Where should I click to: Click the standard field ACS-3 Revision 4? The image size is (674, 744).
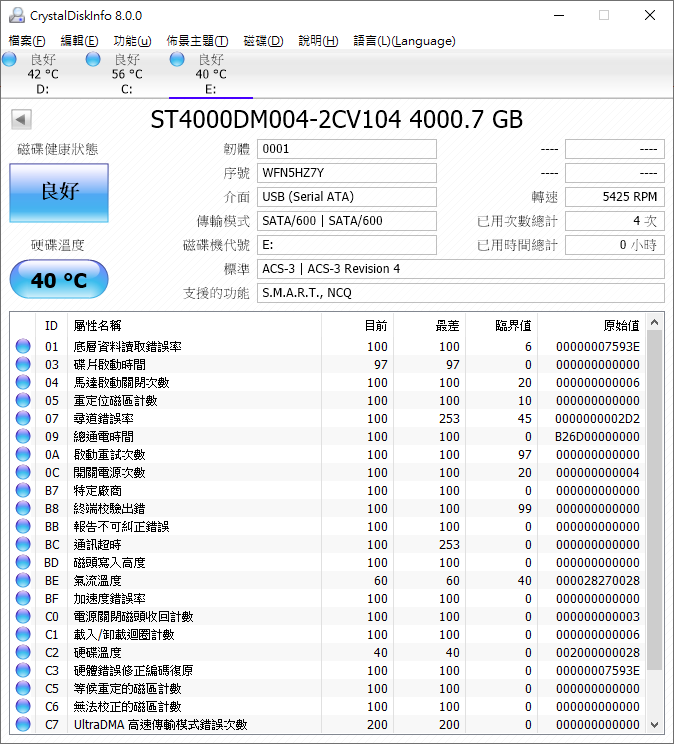tap(461, 269)
